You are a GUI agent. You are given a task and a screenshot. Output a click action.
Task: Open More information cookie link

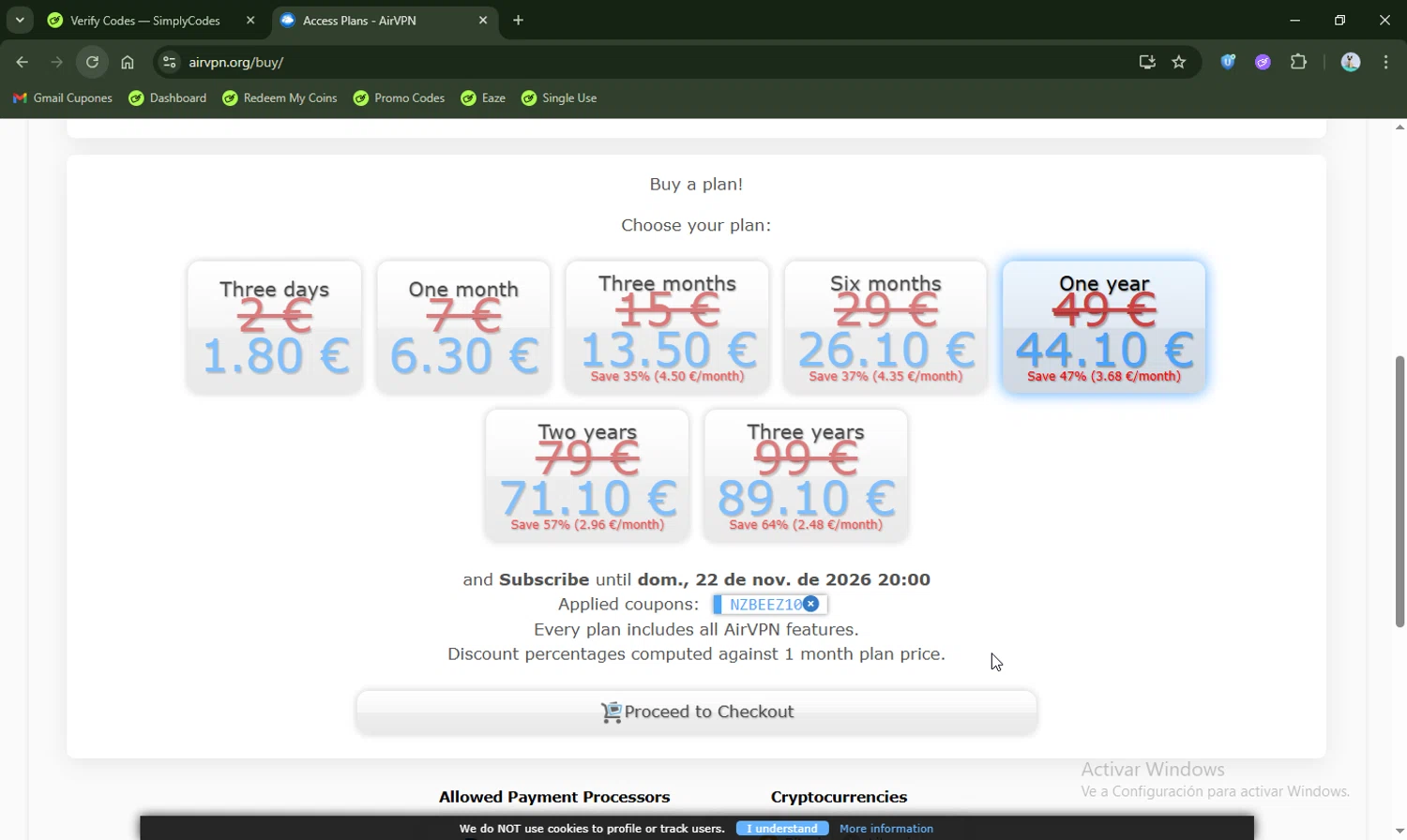[886, 829]
